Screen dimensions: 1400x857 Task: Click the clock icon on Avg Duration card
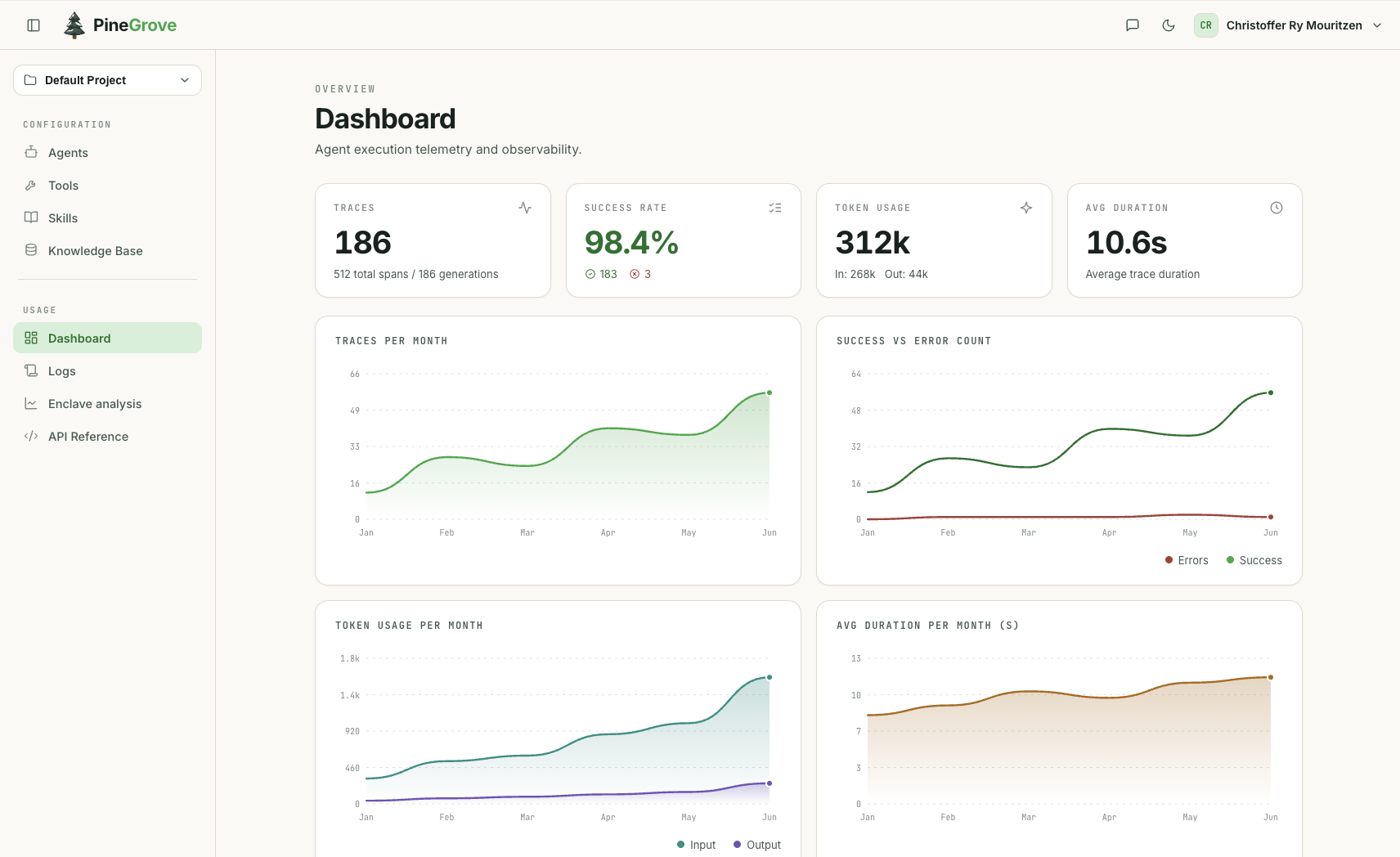[x=1277, y=208]
